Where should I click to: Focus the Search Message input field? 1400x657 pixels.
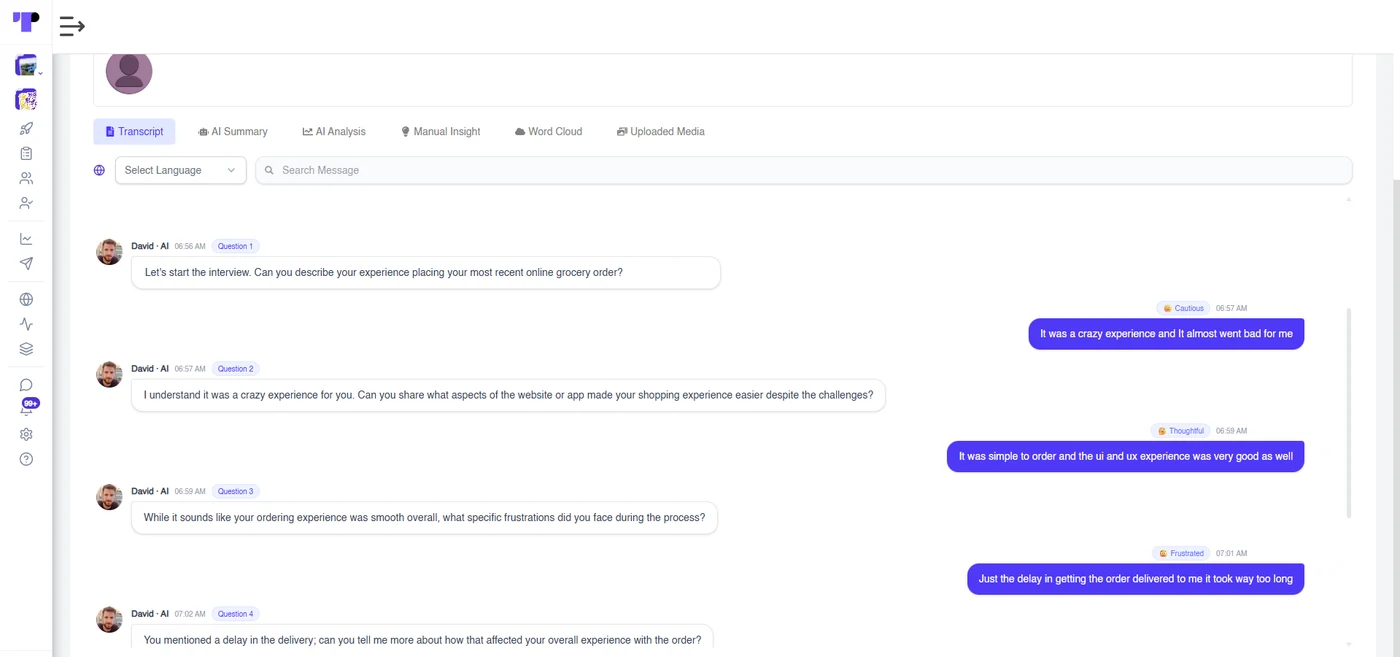[x=804, y=170]
